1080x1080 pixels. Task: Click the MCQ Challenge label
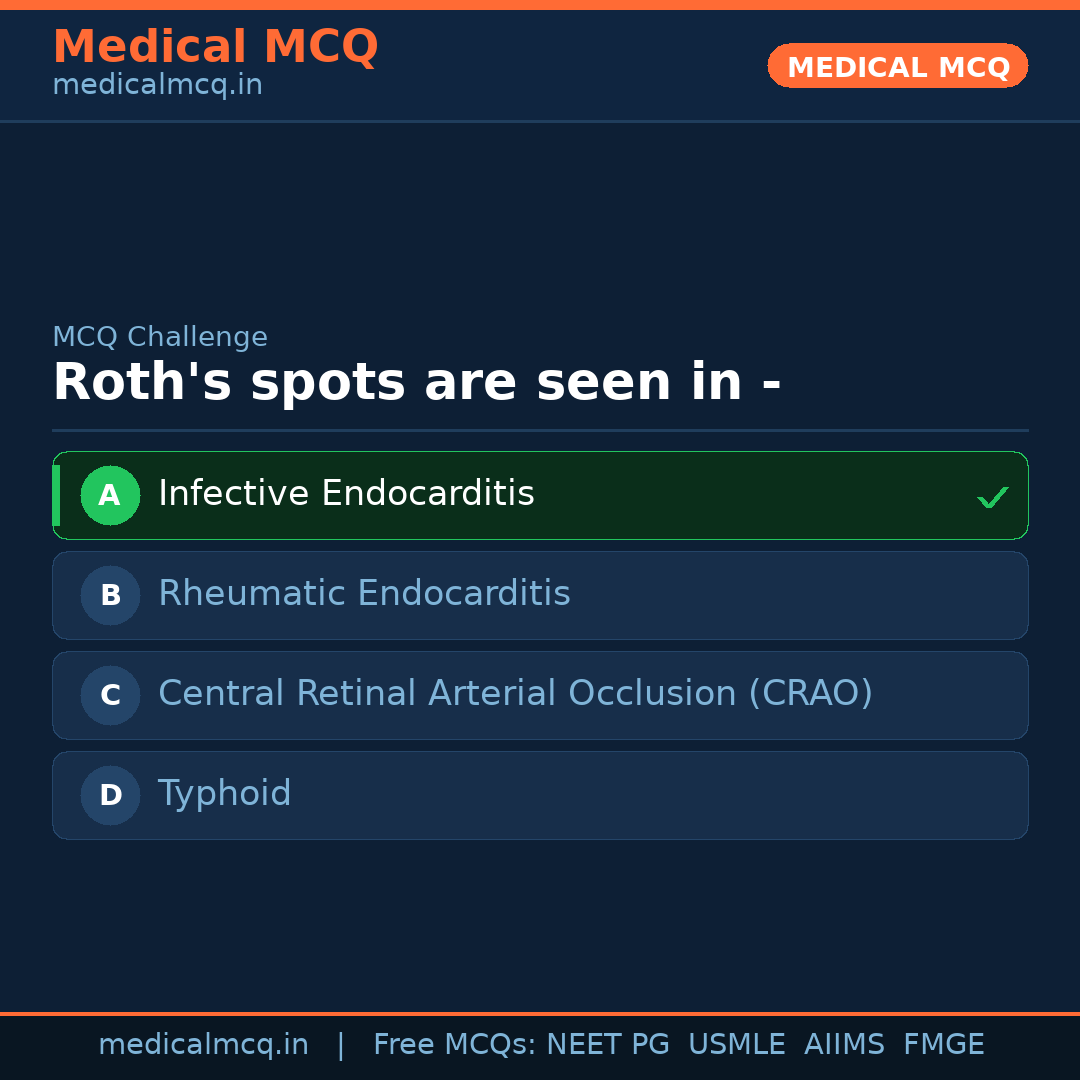click(x=160, y=338)
